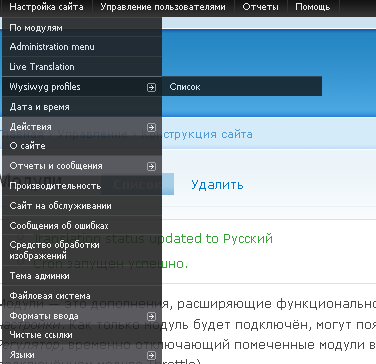Switch to the Удалить tab

tap(217, 184)
